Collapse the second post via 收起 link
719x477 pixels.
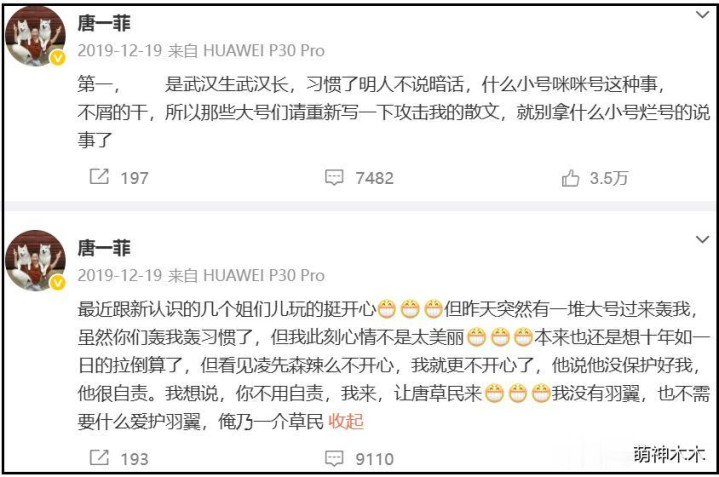pyautogui.click(x=346, y=421)
